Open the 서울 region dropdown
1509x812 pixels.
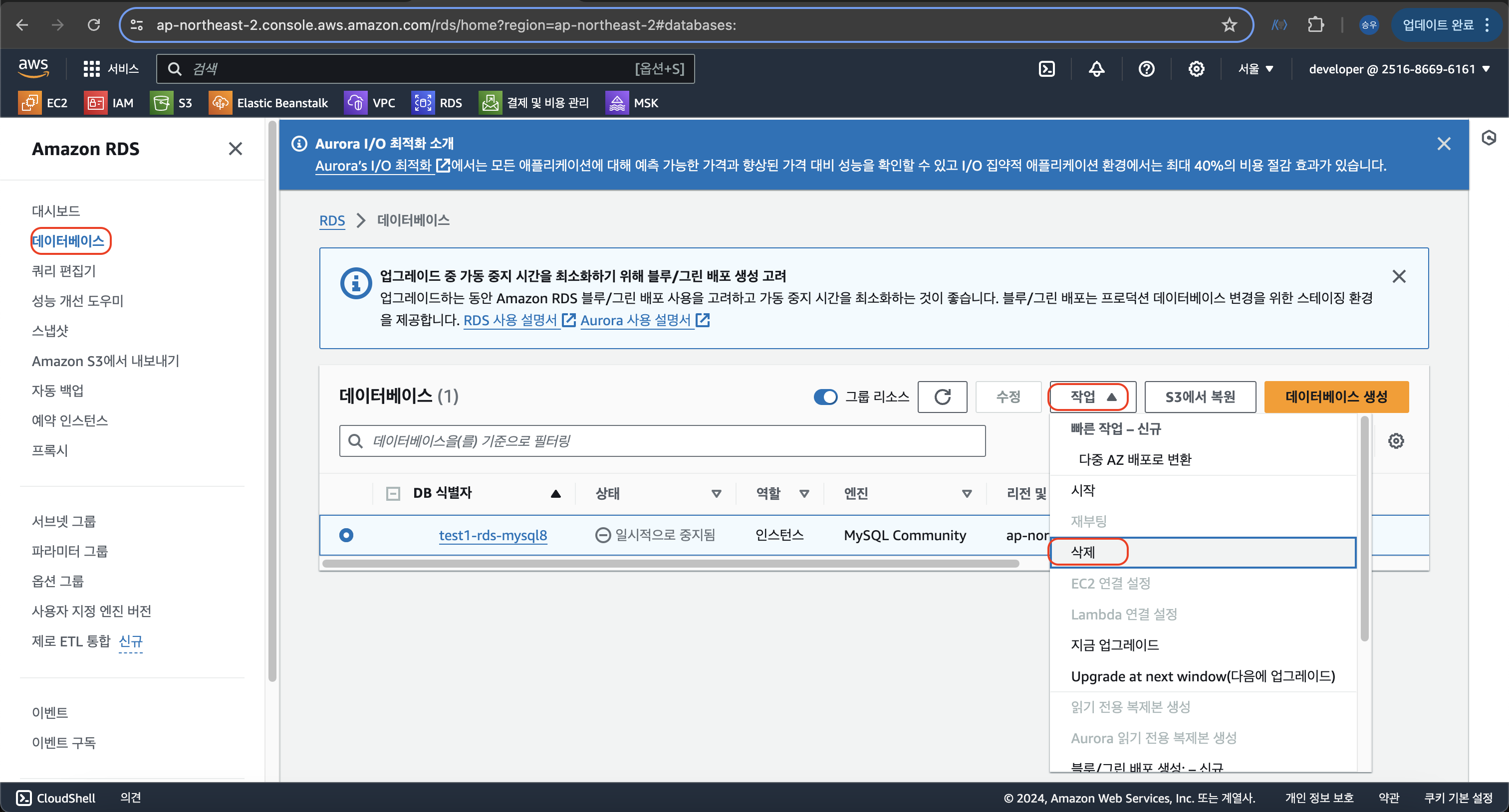(x=1256, y=69)
